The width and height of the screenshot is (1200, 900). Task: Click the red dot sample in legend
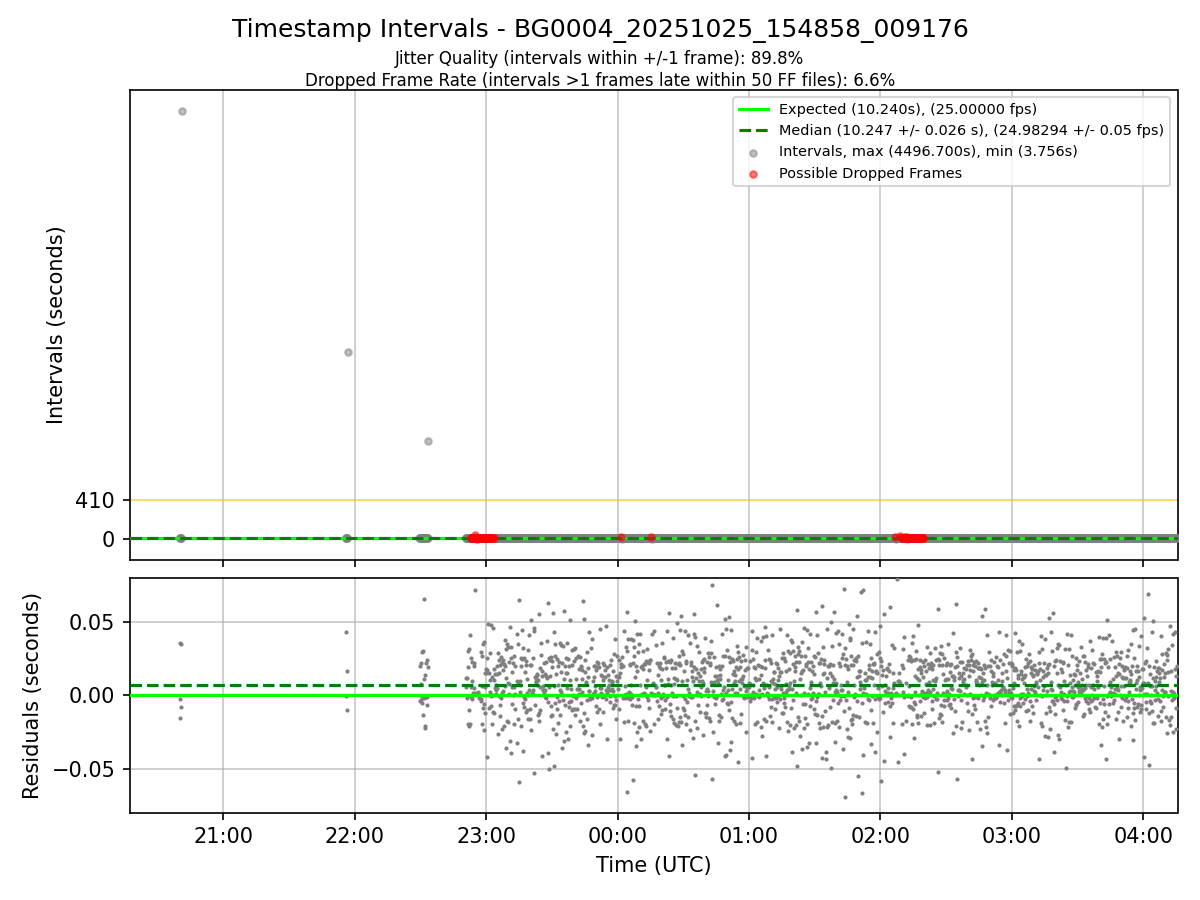[x=754, y=174]
